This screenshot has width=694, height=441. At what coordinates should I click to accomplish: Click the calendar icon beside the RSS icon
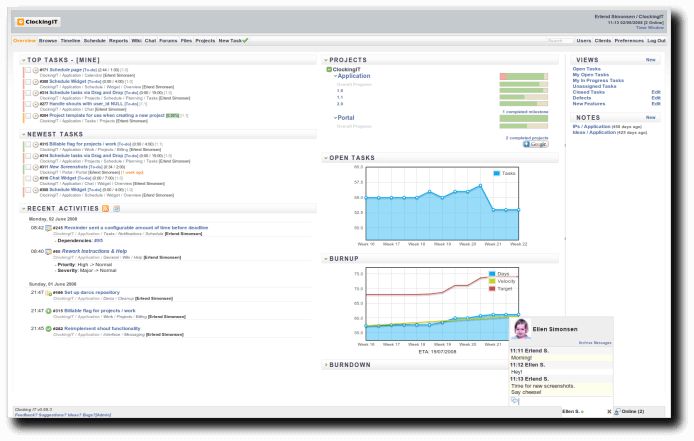point(116,209)
